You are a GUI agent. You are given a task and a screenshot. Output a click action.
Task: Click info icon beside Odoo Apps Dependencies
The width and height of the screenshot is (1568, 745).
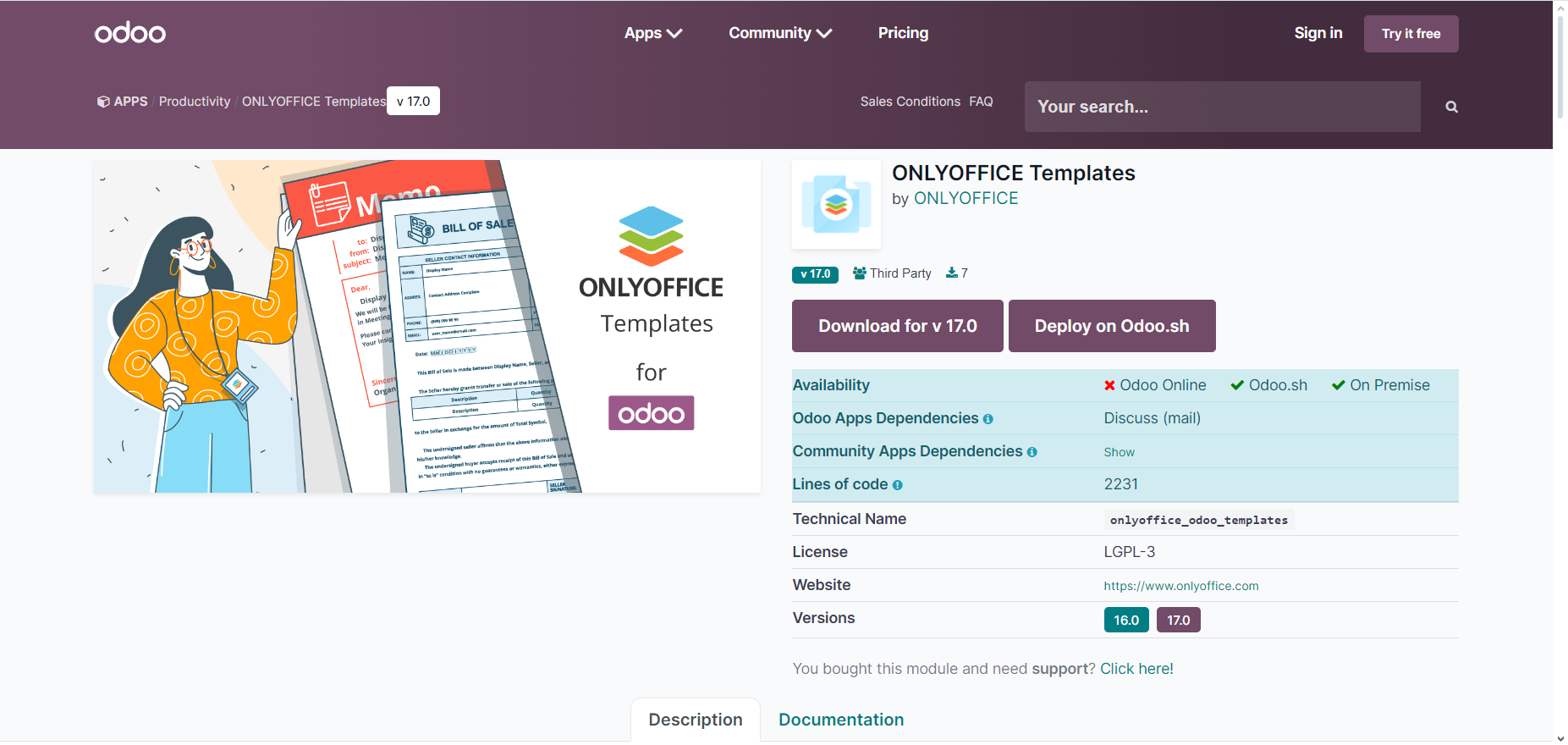(988, 419)
